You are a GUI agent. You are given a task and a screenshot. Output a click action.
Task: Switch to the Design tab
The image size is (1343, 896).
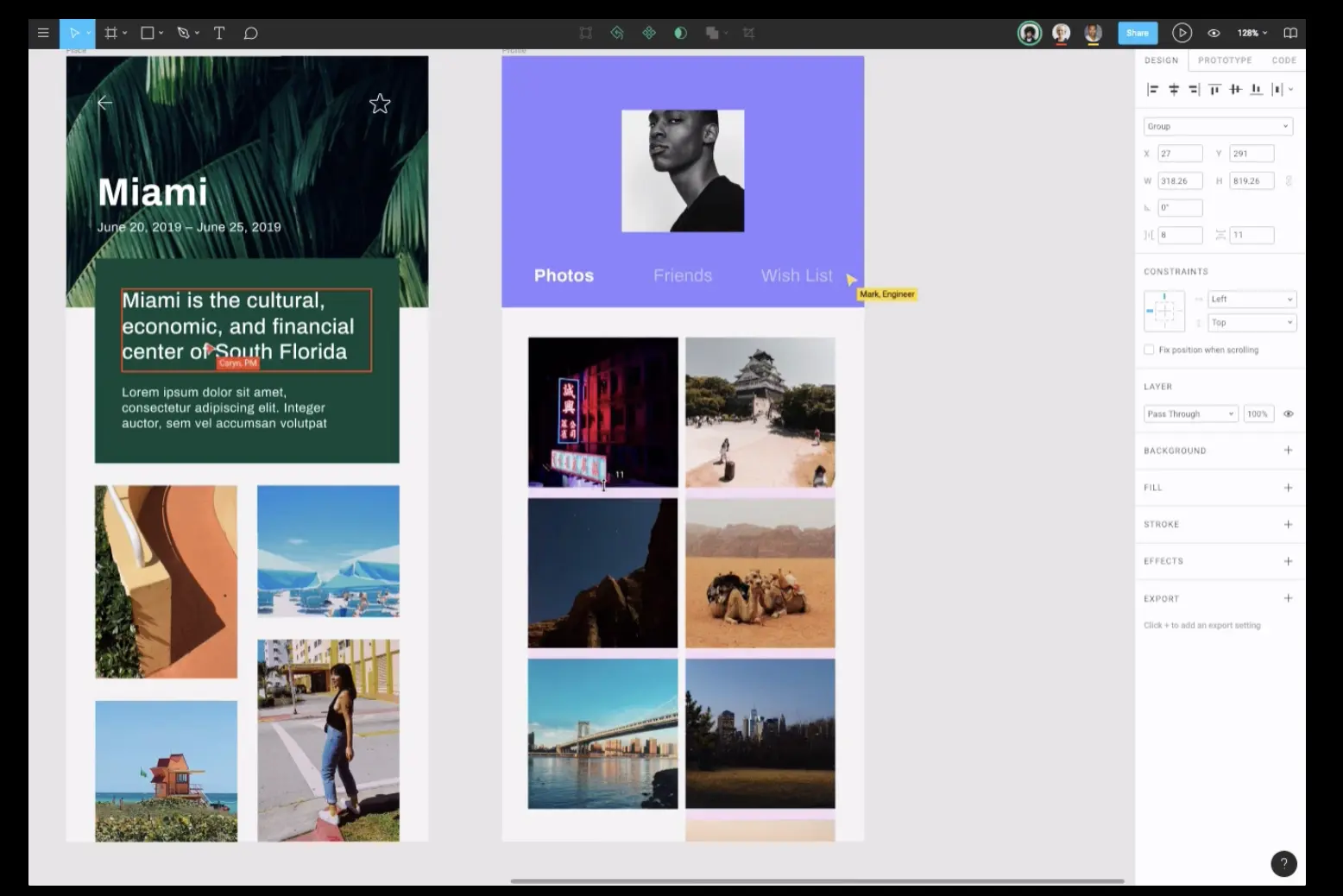(x=1162, y=60)
